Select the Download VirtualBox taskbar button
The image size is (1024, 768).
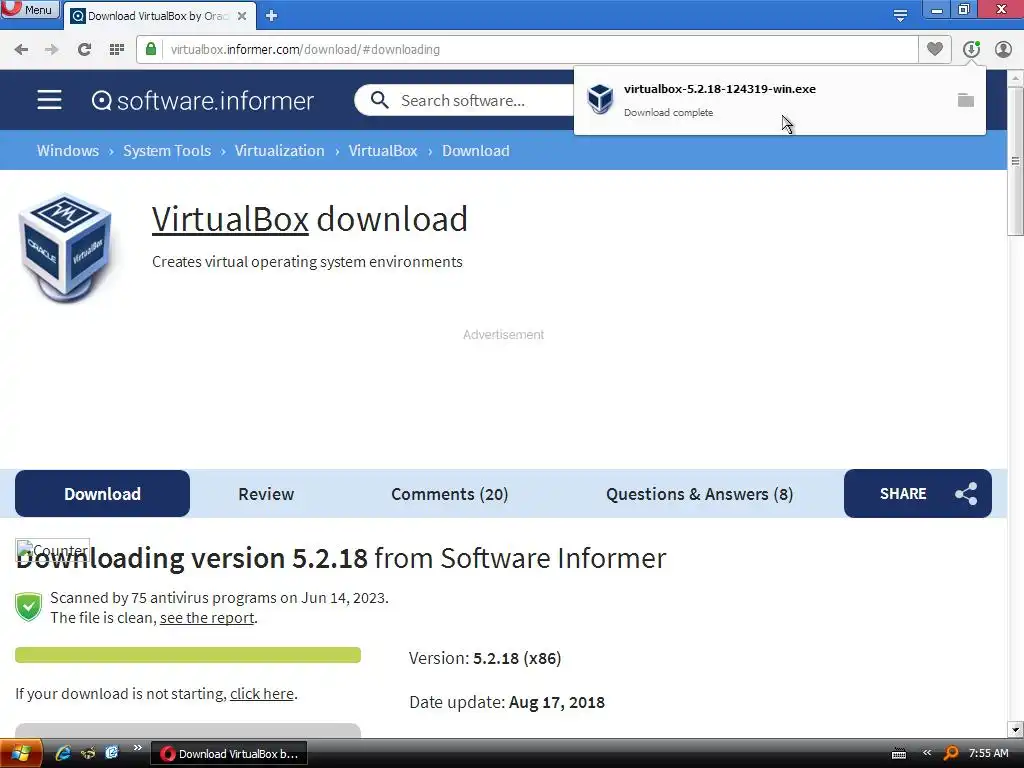(x=229, y=754)
